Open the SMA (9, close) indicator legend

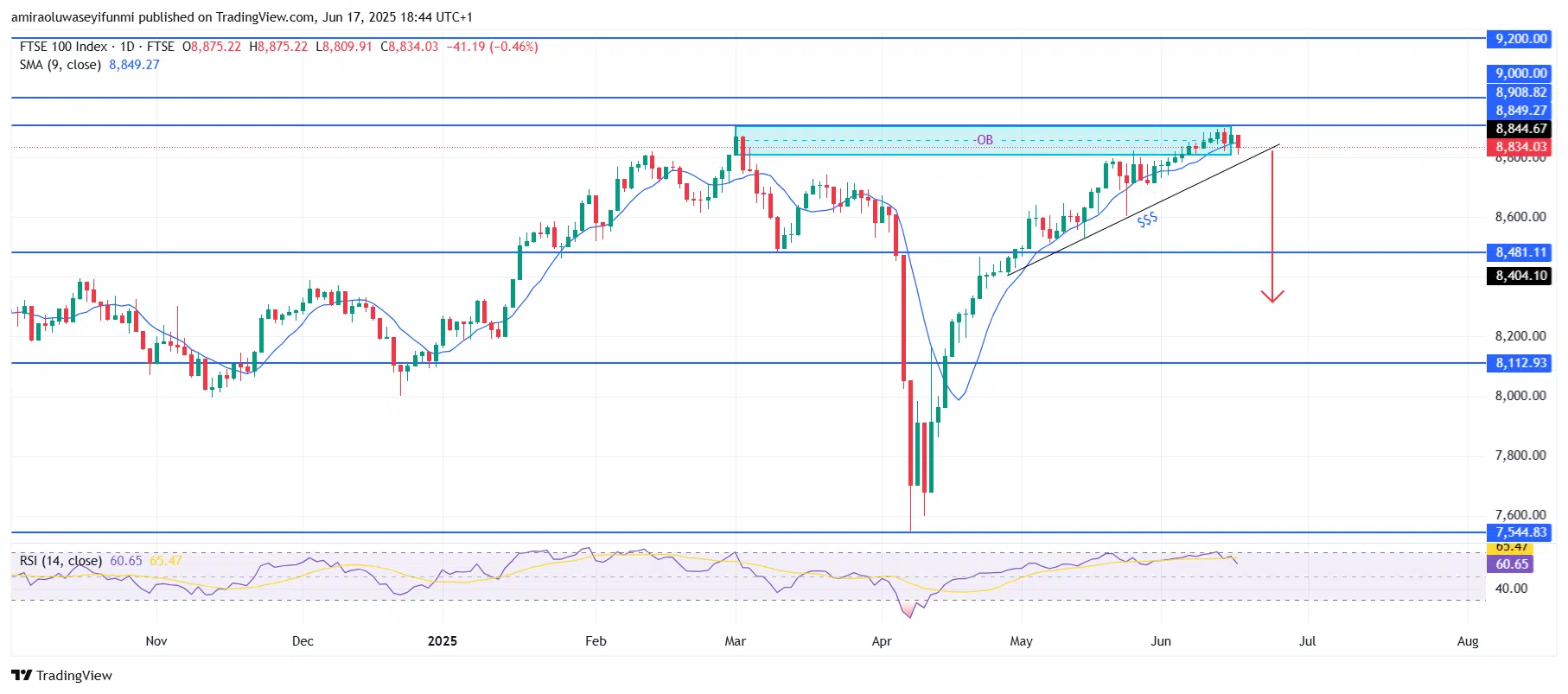pyautogui.click(x=61, y=65)
